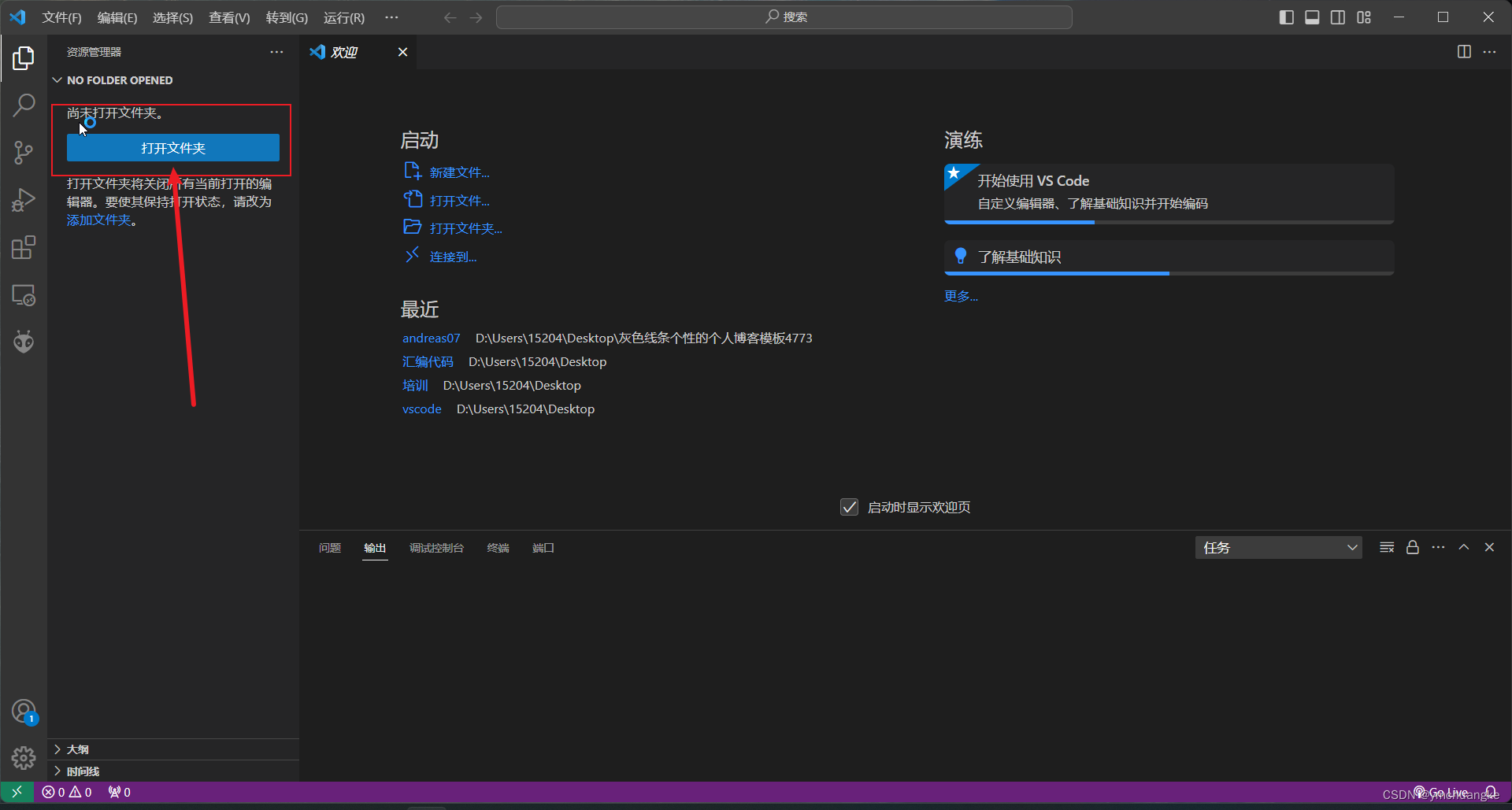
Task: Switch to the 输出 panel tab
Action: pos(375,548)
